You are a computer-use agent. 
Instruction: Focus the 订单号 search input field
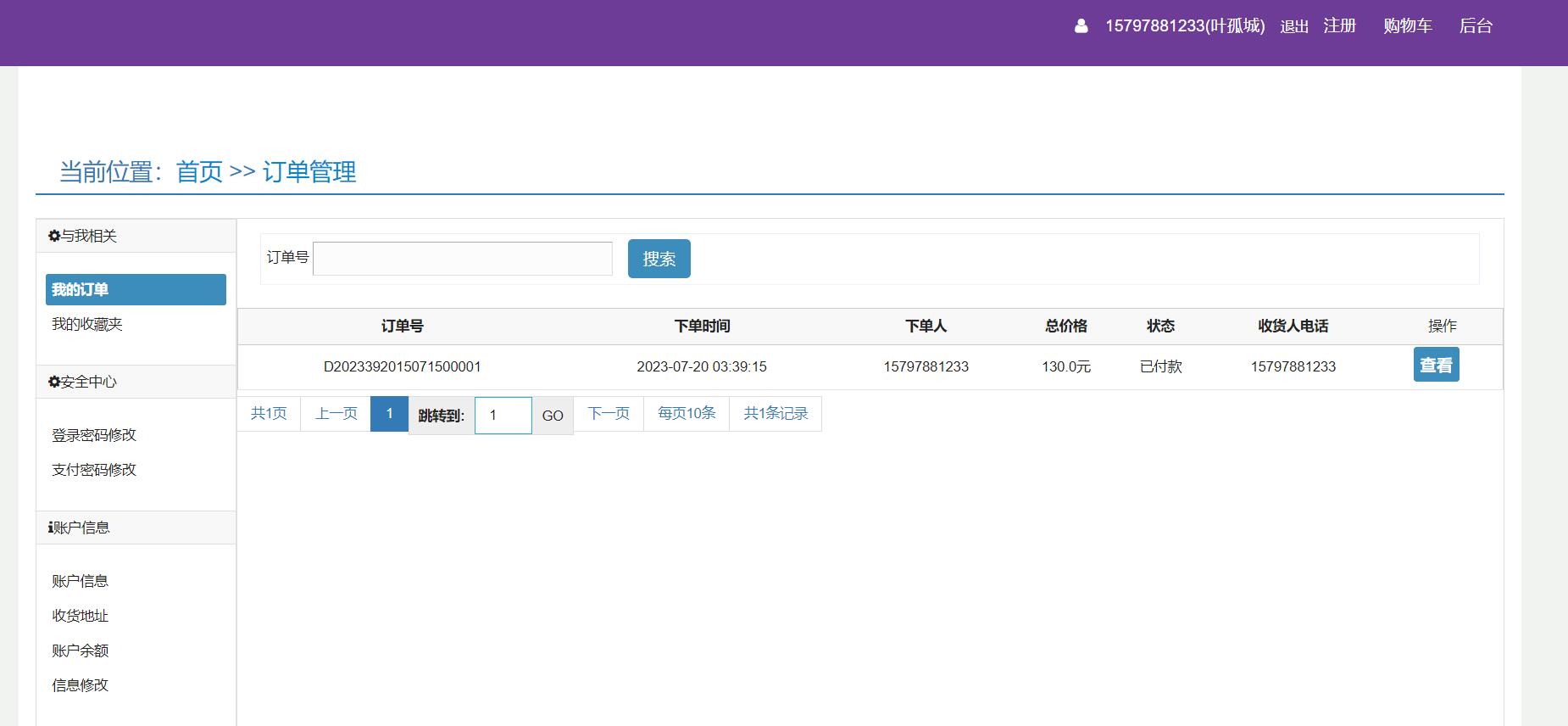tap(463, 259)
